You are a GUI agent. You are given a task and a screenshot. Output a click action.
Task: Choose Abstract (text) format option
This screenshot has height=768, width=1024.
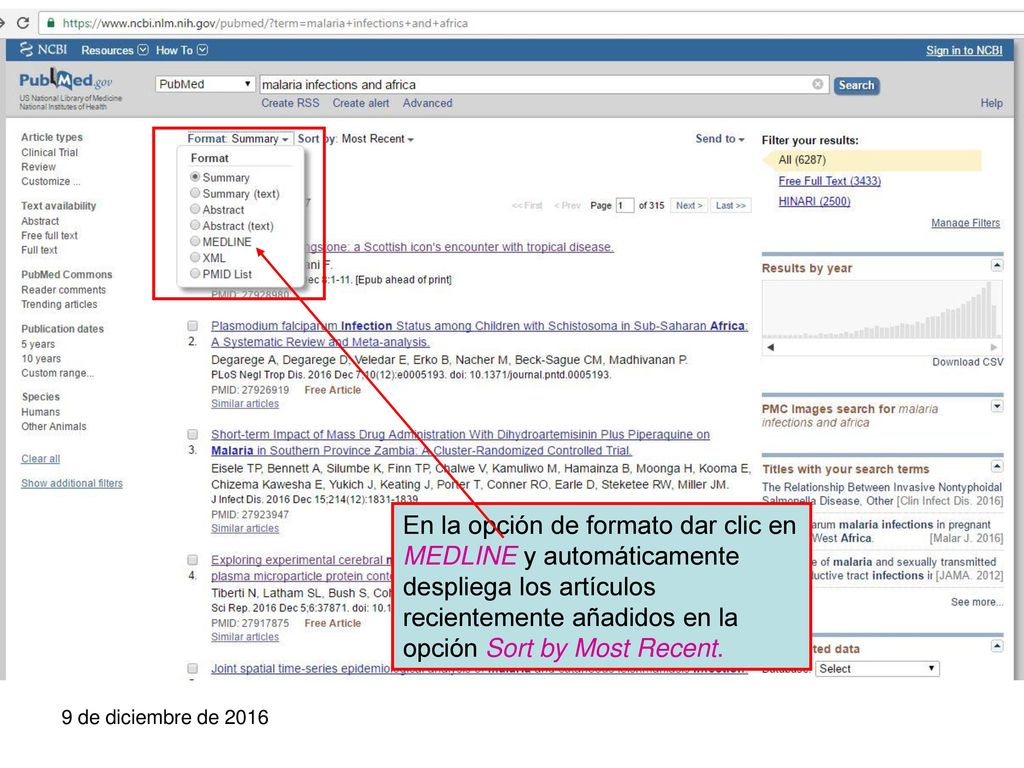click(x=195, y=225)
